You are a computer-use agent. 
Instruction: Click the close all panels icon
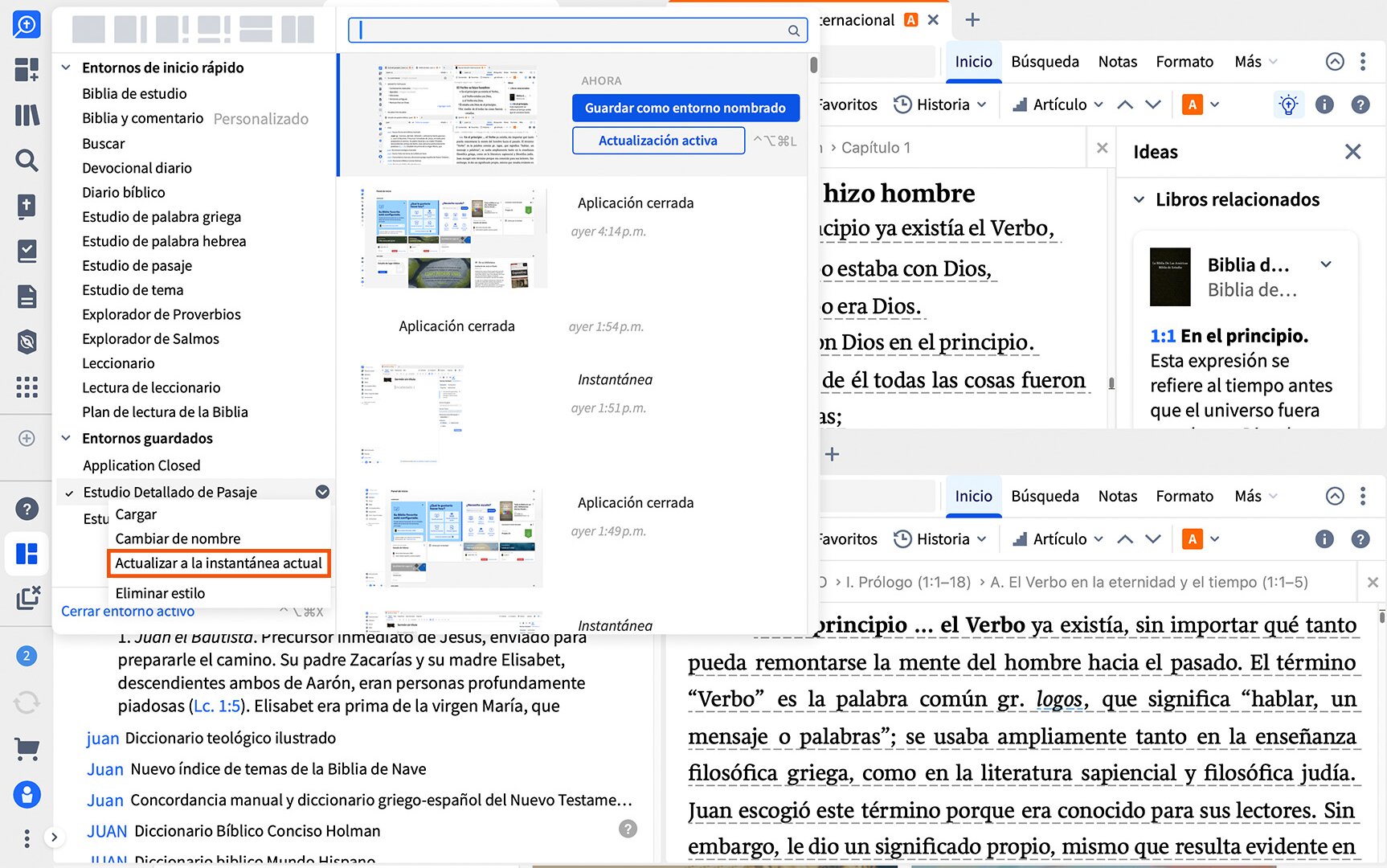point(27,598)
